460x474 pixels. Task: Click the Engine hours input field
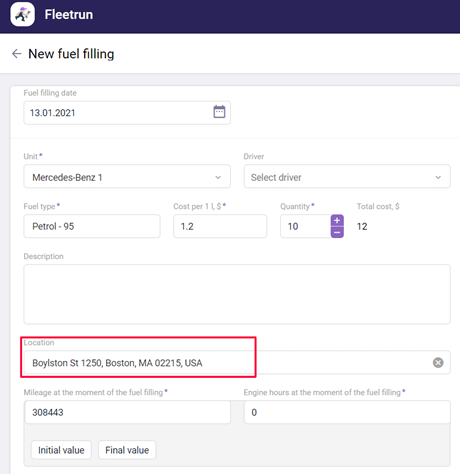(x=347, y=412)
